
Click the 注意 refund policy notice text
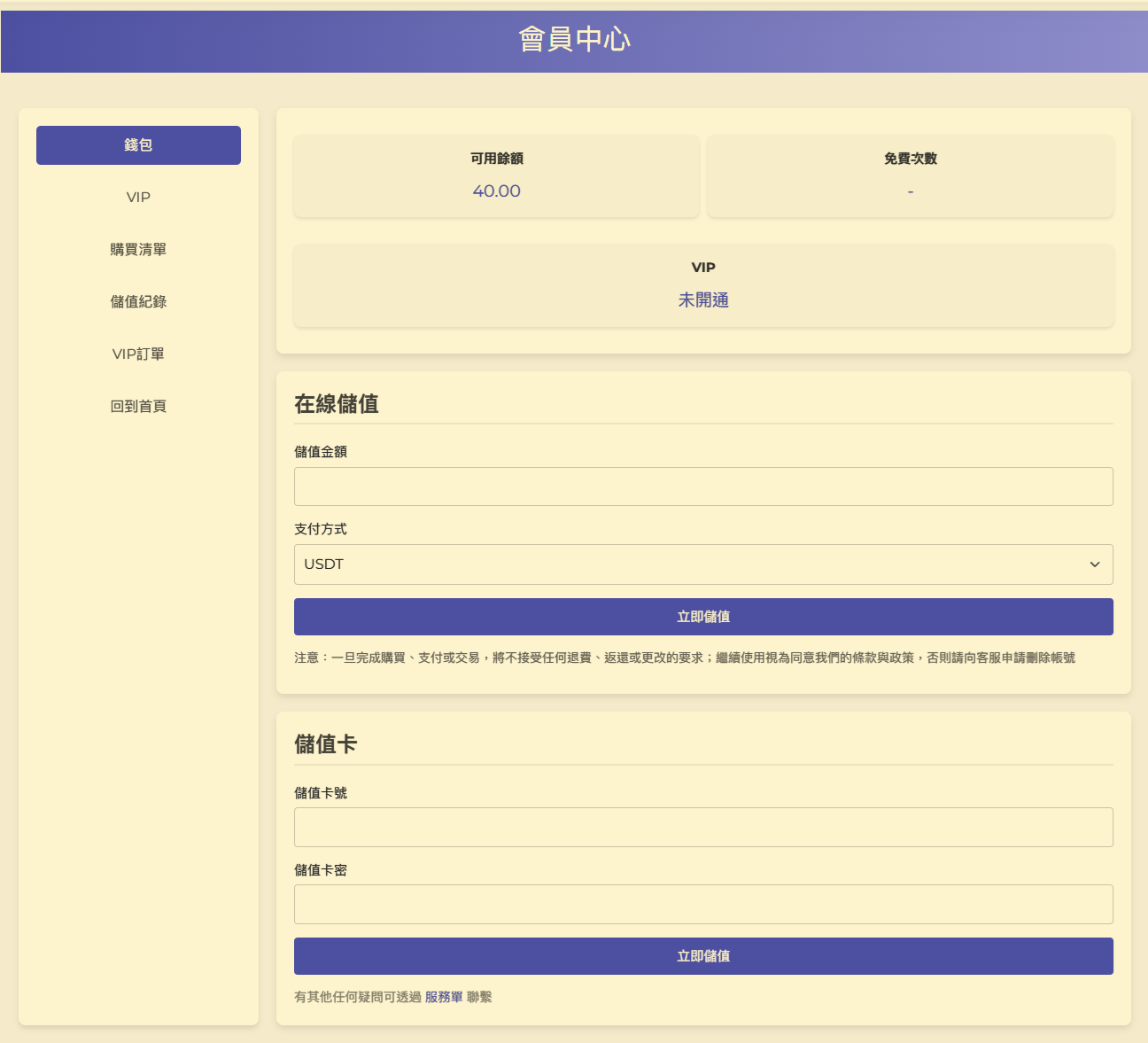tap(685, 658)
